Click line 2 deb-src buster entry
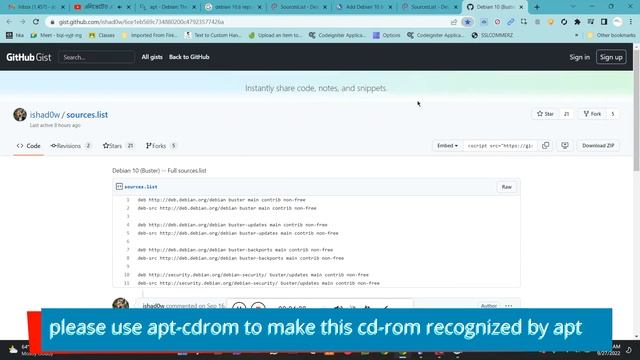 (227, 208)
